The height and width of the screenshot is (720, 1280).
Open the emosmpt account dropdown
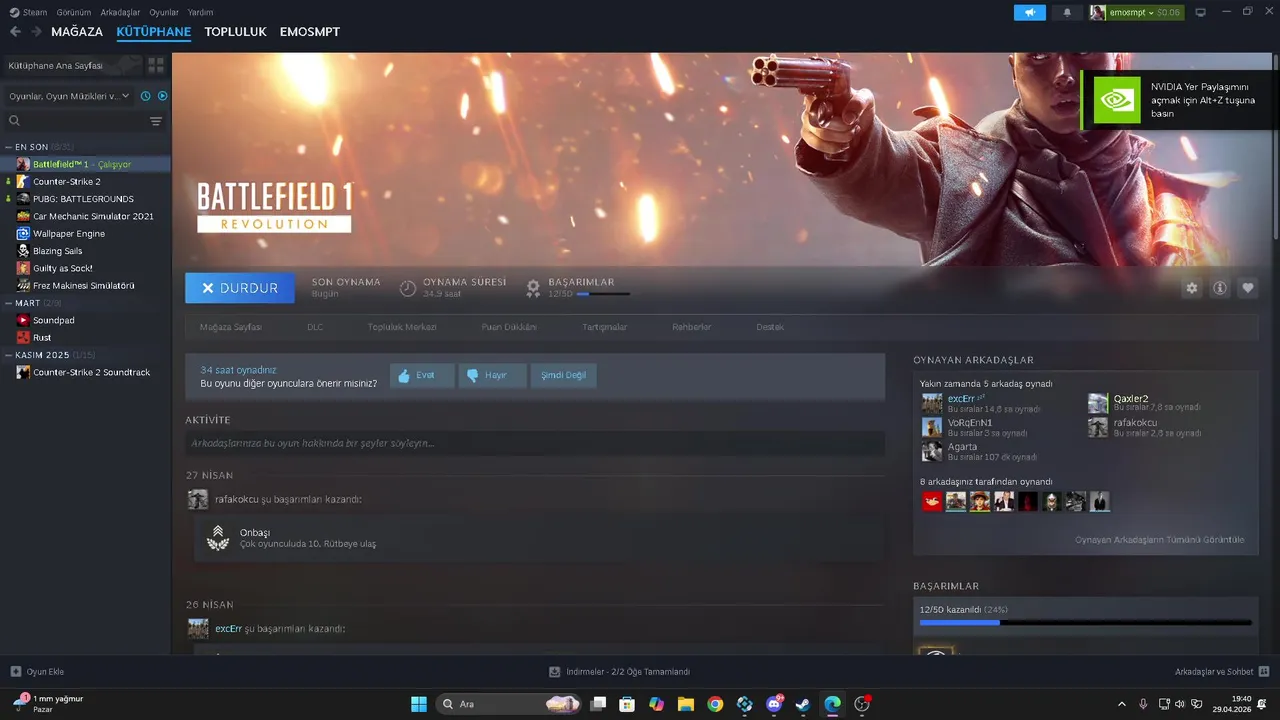pyautogui.click(x=1136, y=12)
